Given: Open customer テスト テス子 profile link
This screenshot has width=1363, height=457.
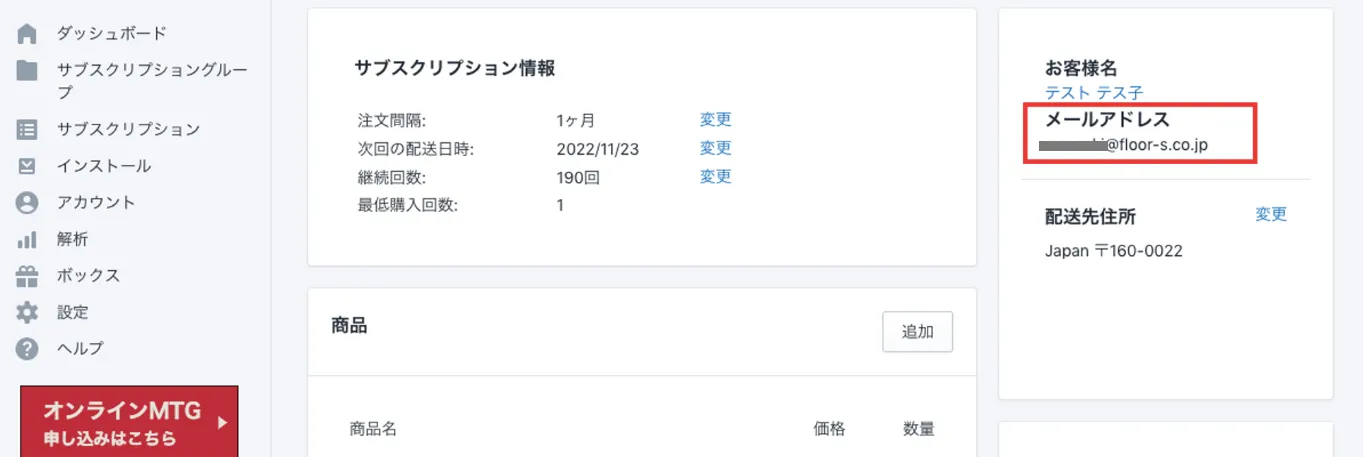Looking at the screenshot, I should click(x=1093, y=93).
